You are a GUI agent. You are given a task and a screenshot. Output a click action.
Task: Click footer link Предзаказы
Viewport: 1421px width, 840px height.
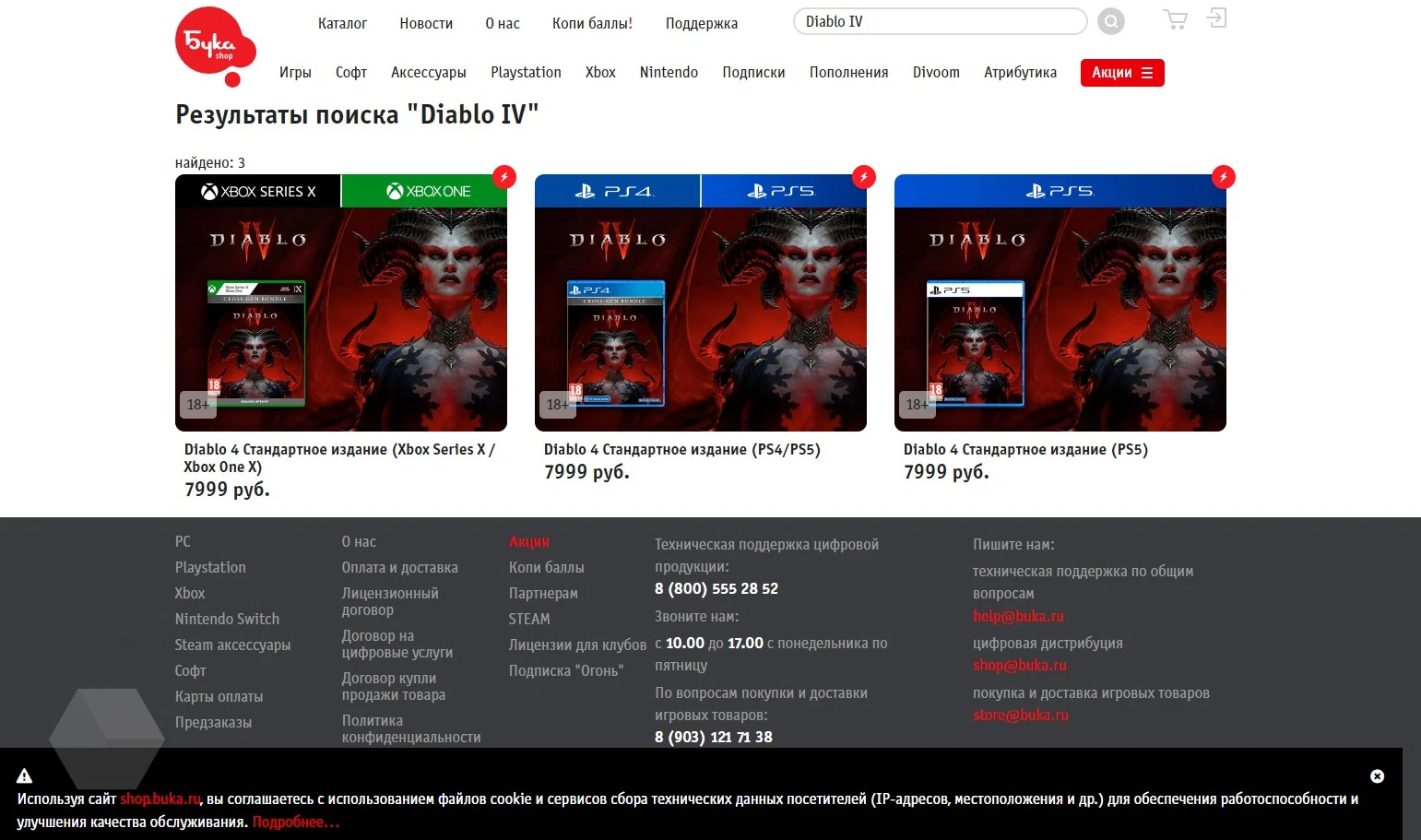point(213,723)
